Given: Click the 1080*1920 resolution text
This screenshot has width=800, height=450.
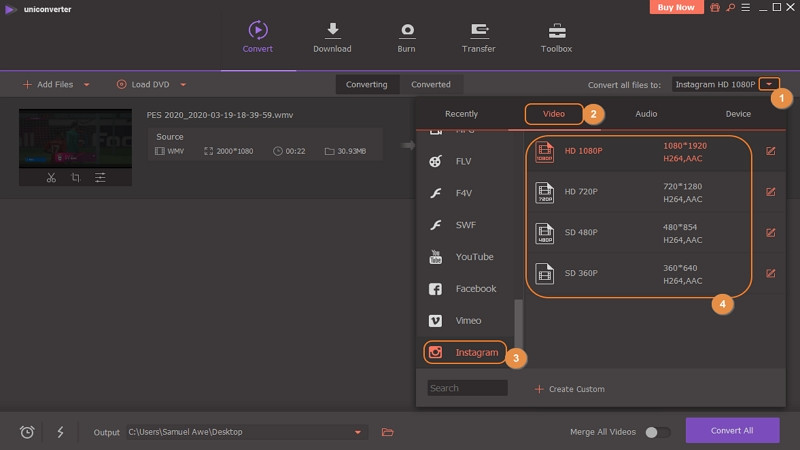Looking at the screenshot, I should [x=685, y=145].
